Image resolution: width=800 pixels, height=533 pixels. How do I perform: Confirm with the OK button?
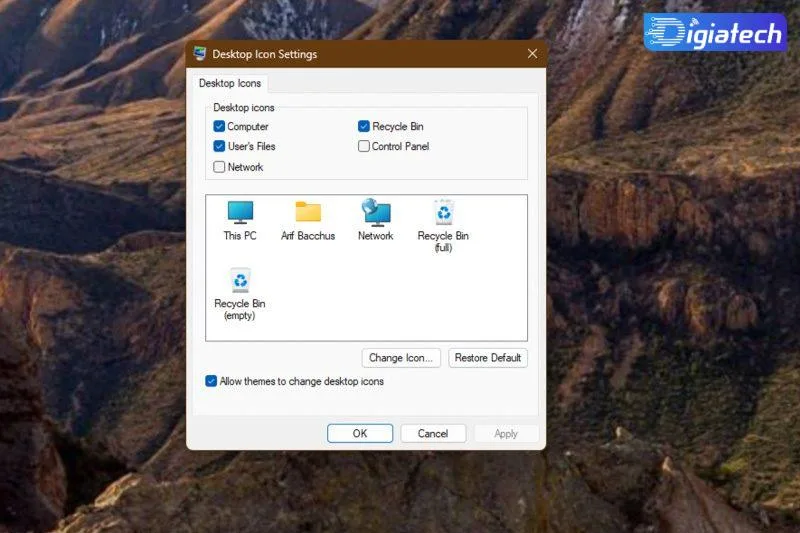click(360, 434)
